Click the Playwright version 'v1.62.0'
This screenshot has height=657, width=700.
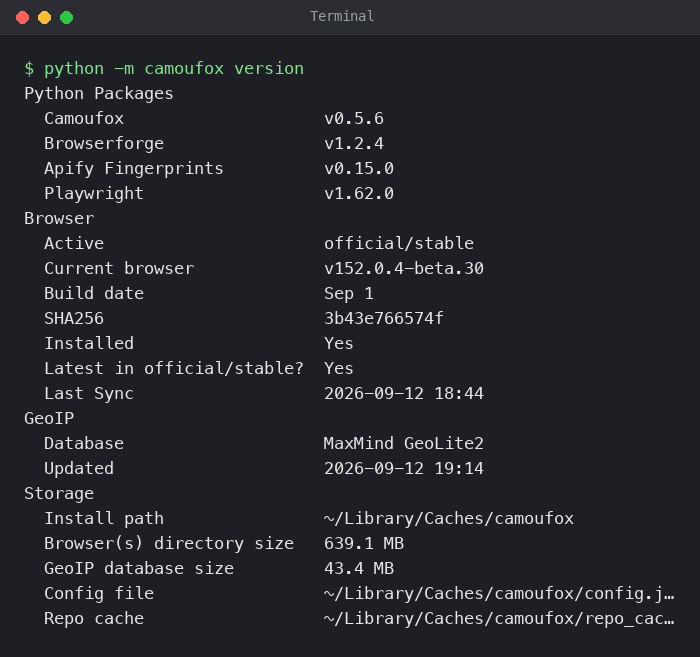359,194
